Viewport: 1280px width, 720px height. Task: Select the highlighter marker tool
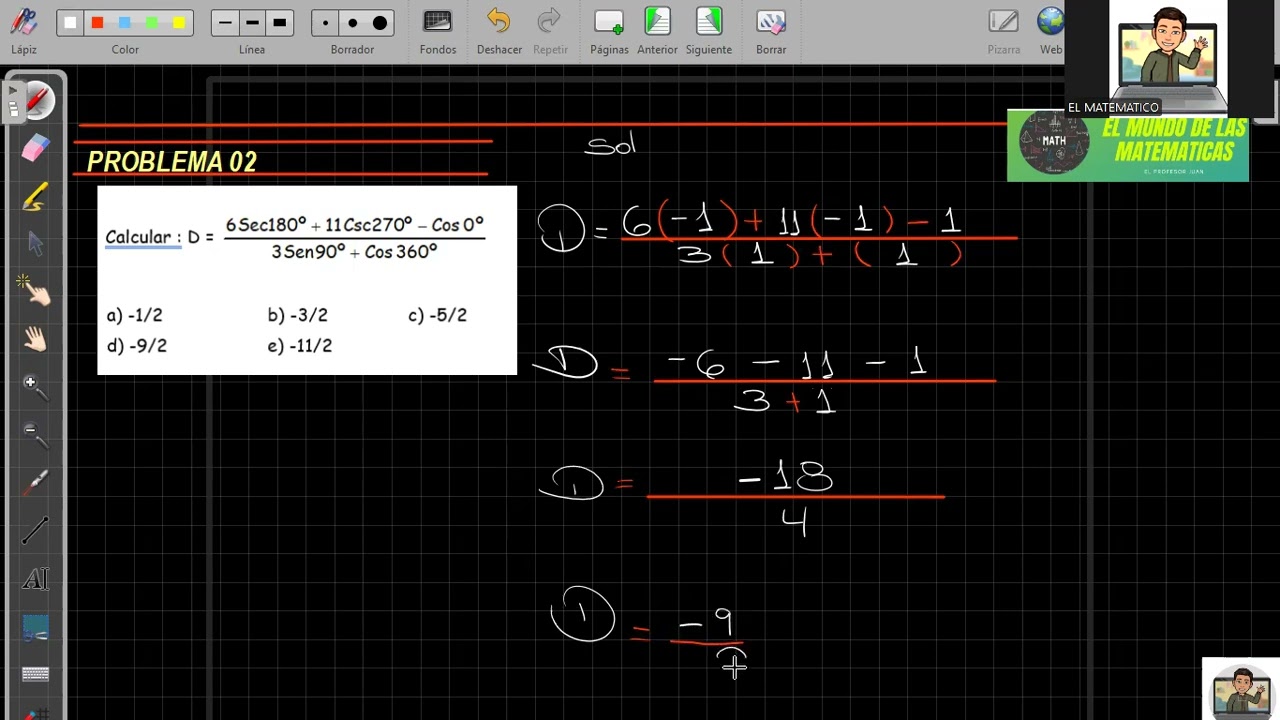[35, 196]
